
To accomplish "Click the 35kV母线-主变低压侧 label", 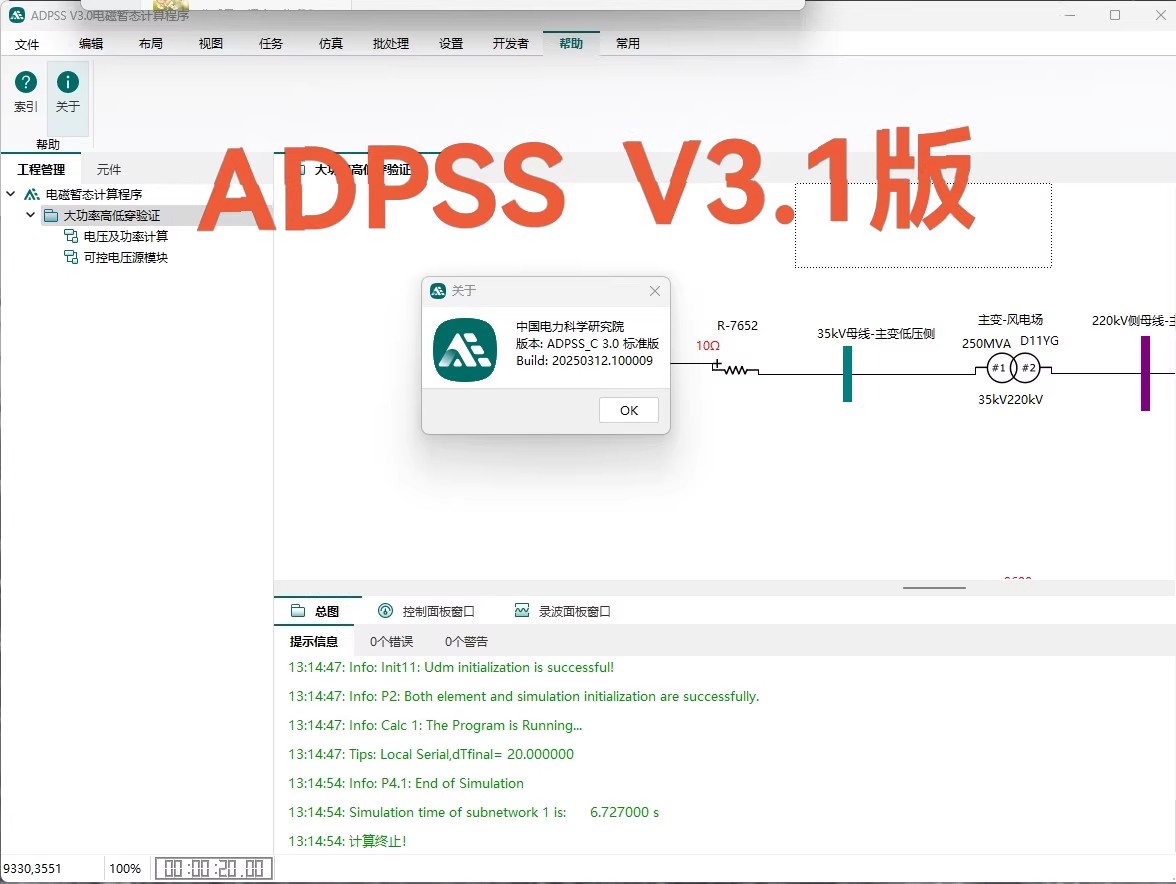I will [876, 334].
